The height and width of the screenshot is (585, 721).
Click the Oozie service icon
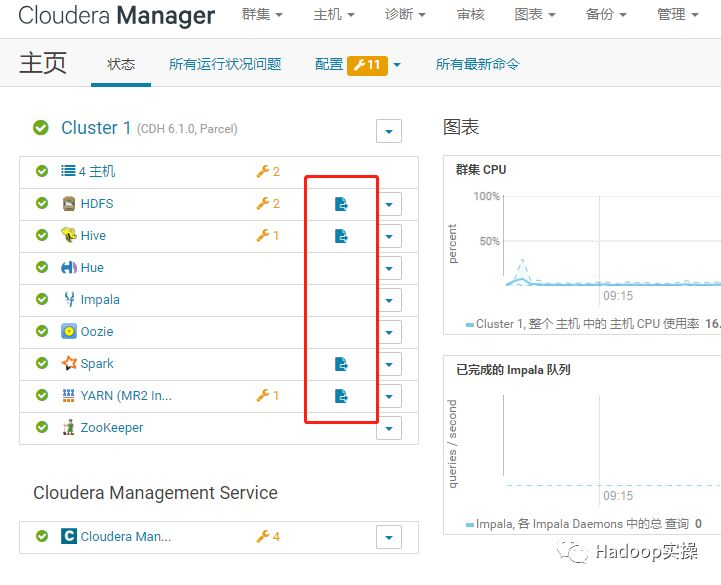(69, 331)
